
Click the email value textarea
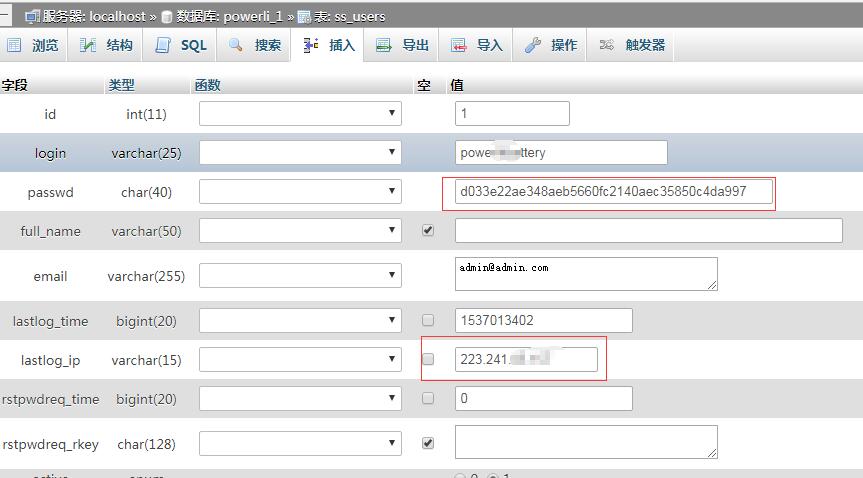[x=586, y=274]
